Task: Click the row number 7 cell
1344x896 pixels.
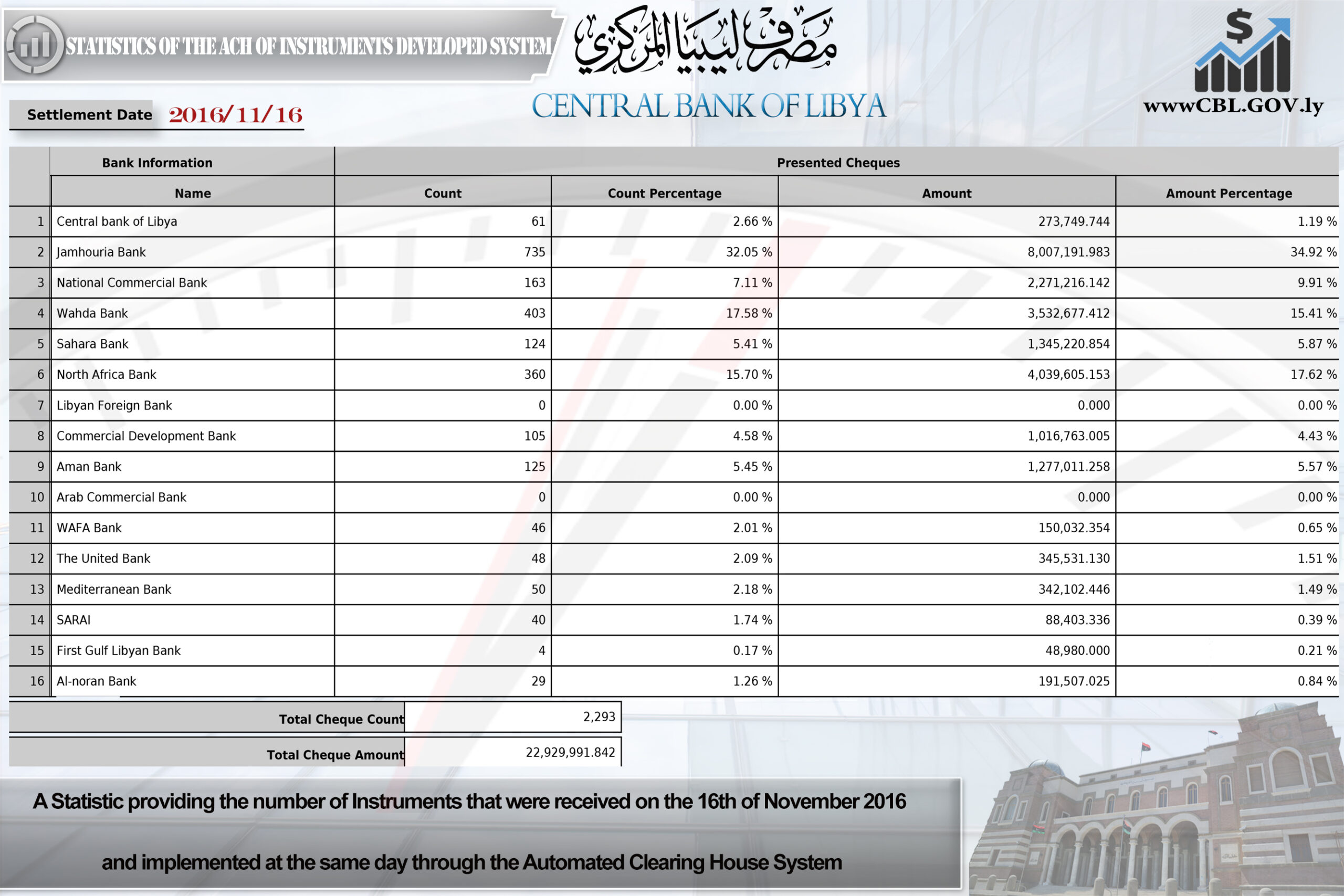Action: tap(30, 405)
